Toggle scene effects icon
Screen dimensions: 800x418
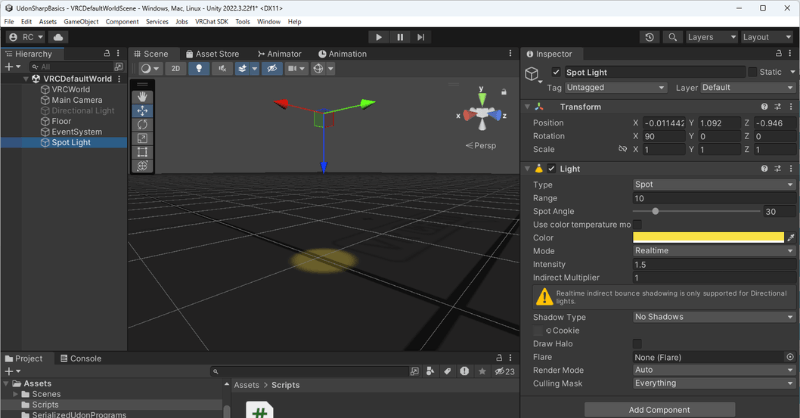[x=242, y=68]
